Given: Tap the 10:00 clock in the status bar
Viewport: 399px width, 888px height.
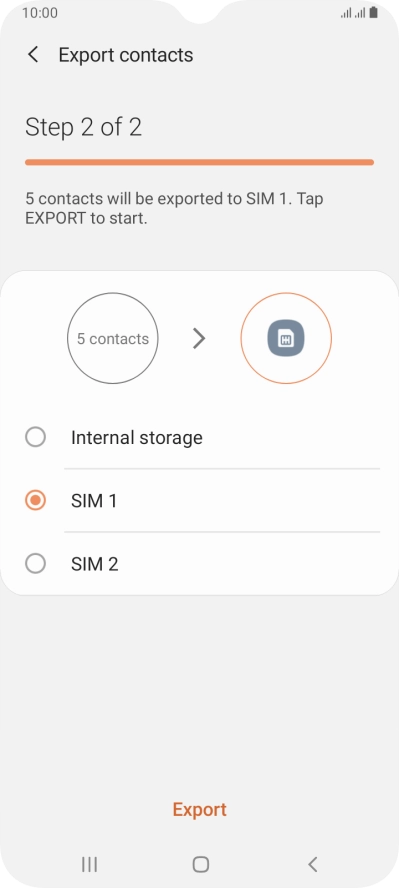Looking at the screenshot, I should tap(40, 12).
